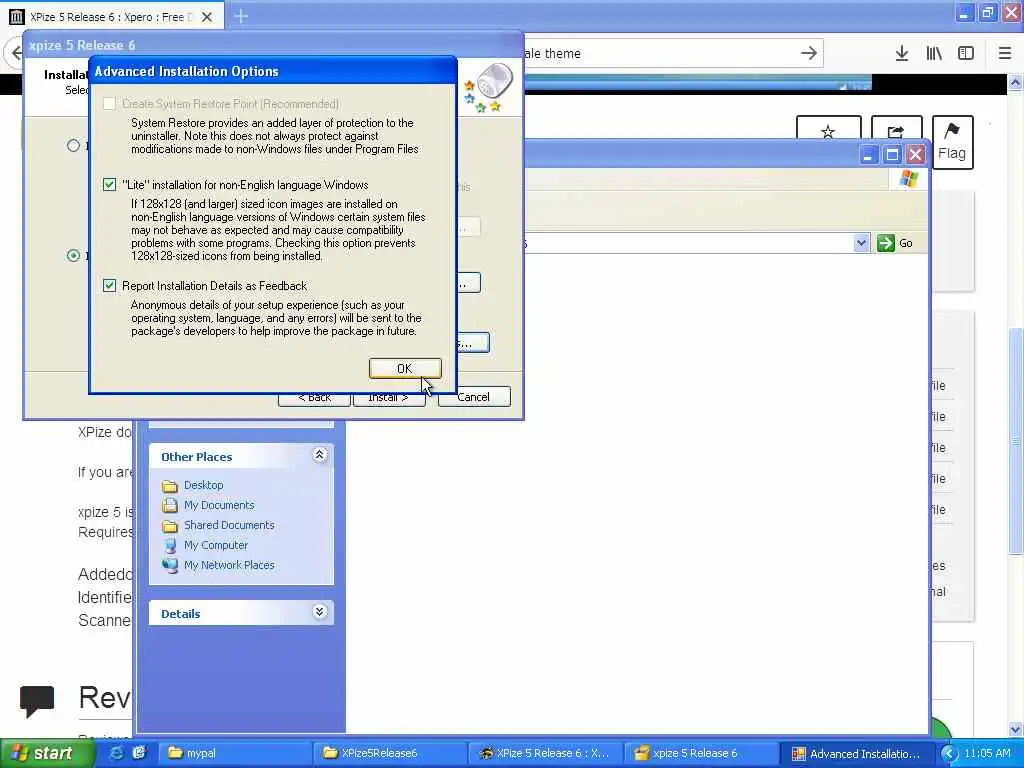Switch to Advanced Installatio... taskbar item

tap(856, 753)
